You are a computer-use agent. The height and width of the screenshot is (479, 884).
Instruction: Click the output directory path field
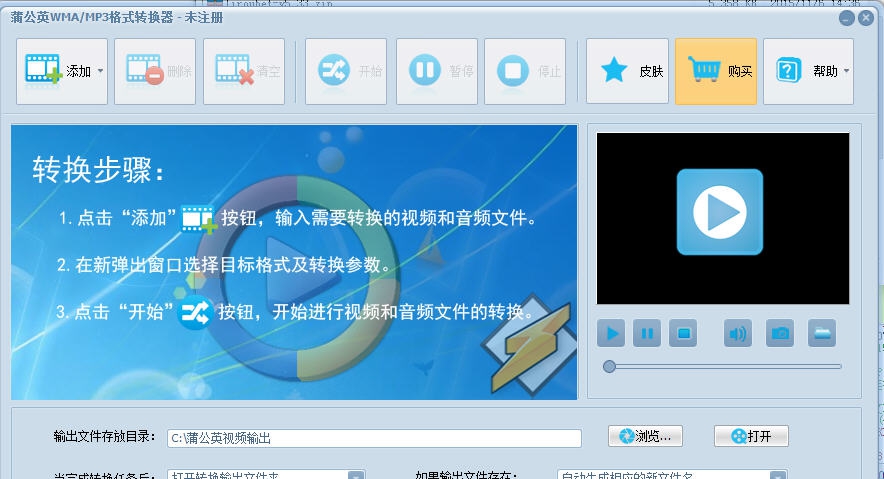click(374, 438)
